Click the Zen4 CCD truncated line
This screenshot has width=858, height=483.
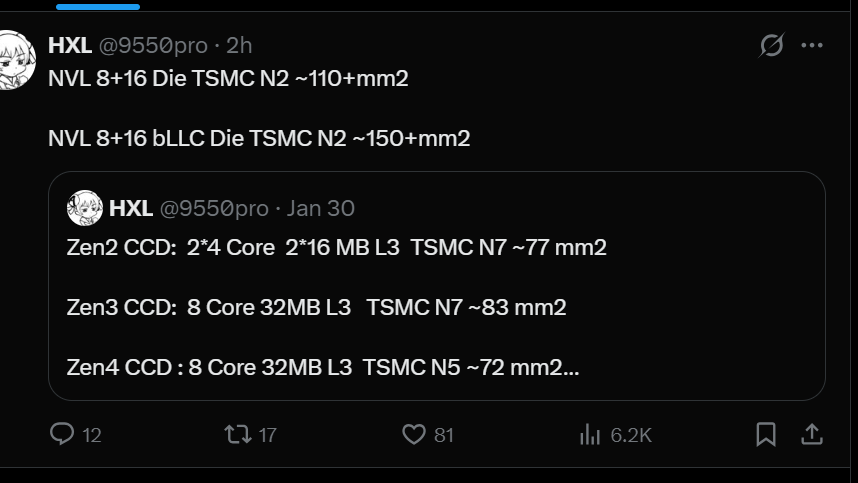point(323,367)
